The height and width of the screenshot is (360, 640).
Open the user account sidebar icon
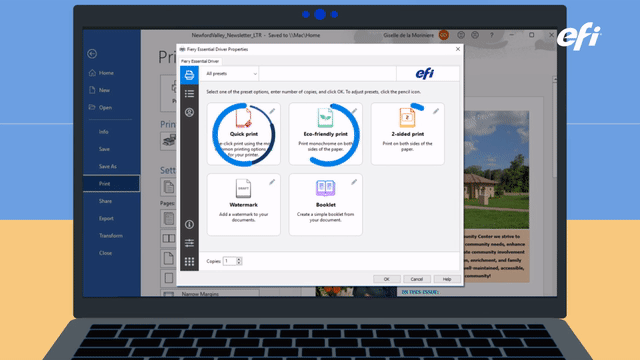point(189,112)
